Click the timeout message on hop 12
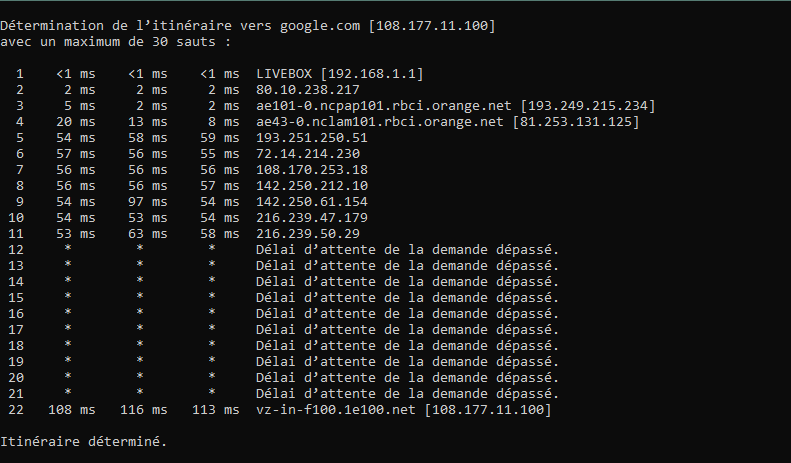 pos(407,250)
